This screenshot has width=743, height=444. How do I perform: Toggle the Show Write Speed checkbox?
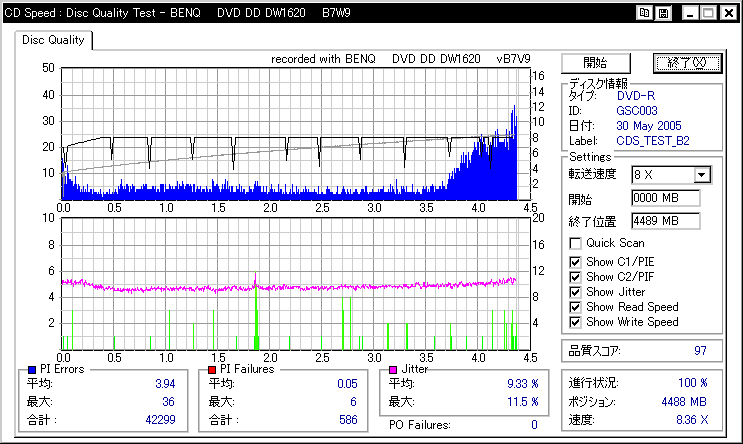click(x=575, y=322)
